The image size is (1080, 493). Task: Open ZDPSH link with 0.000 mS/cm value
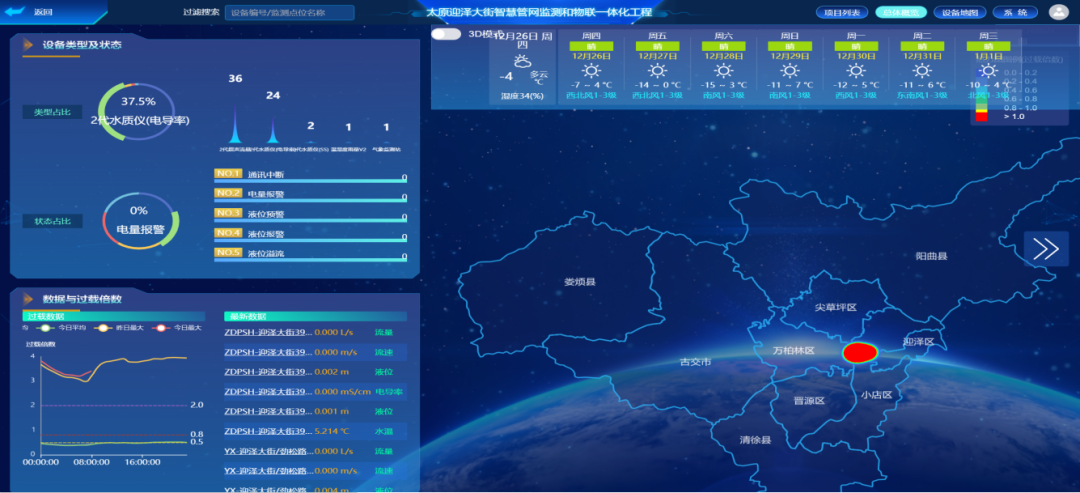point(269,392)
